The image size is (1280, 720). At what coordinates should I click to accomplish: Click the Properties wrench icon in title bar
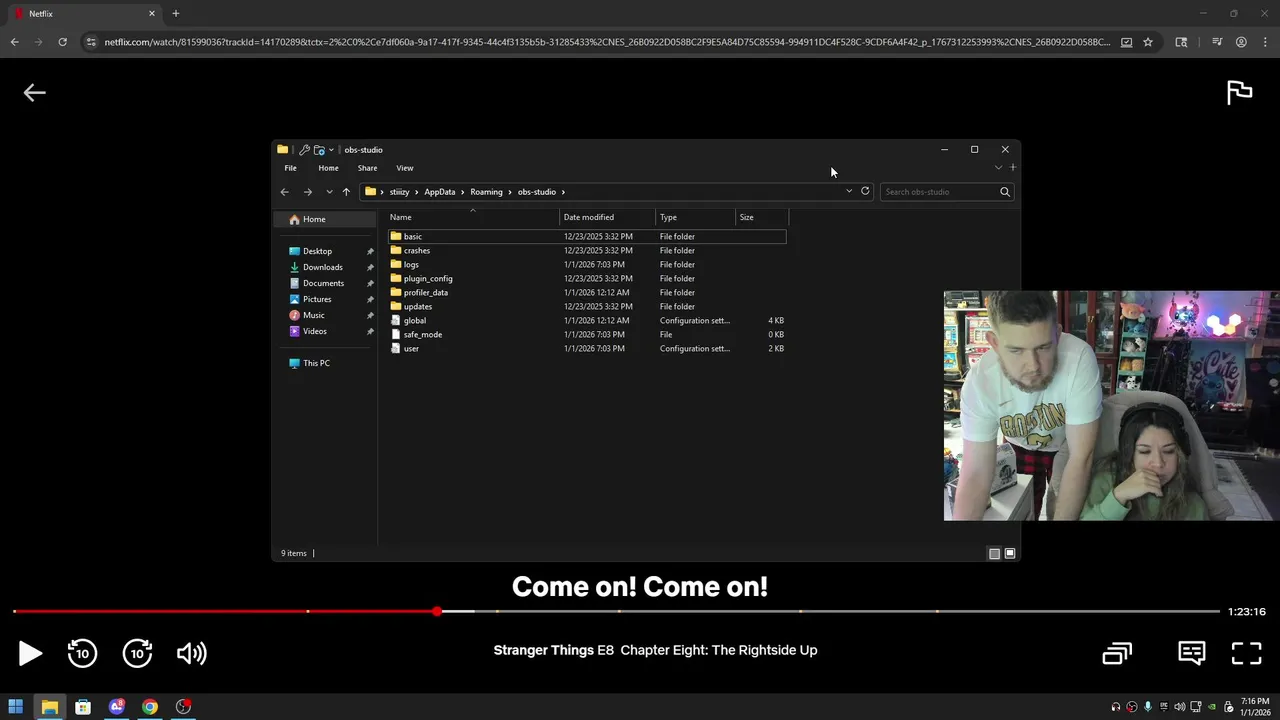point(304,150)
